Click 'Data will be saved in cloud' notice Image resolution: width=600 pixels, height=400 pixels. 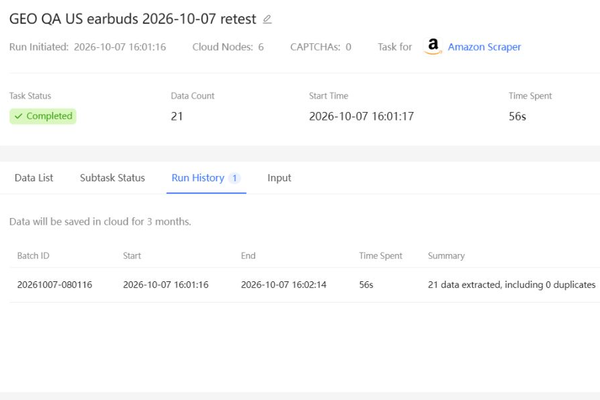[x=100, y=222]
